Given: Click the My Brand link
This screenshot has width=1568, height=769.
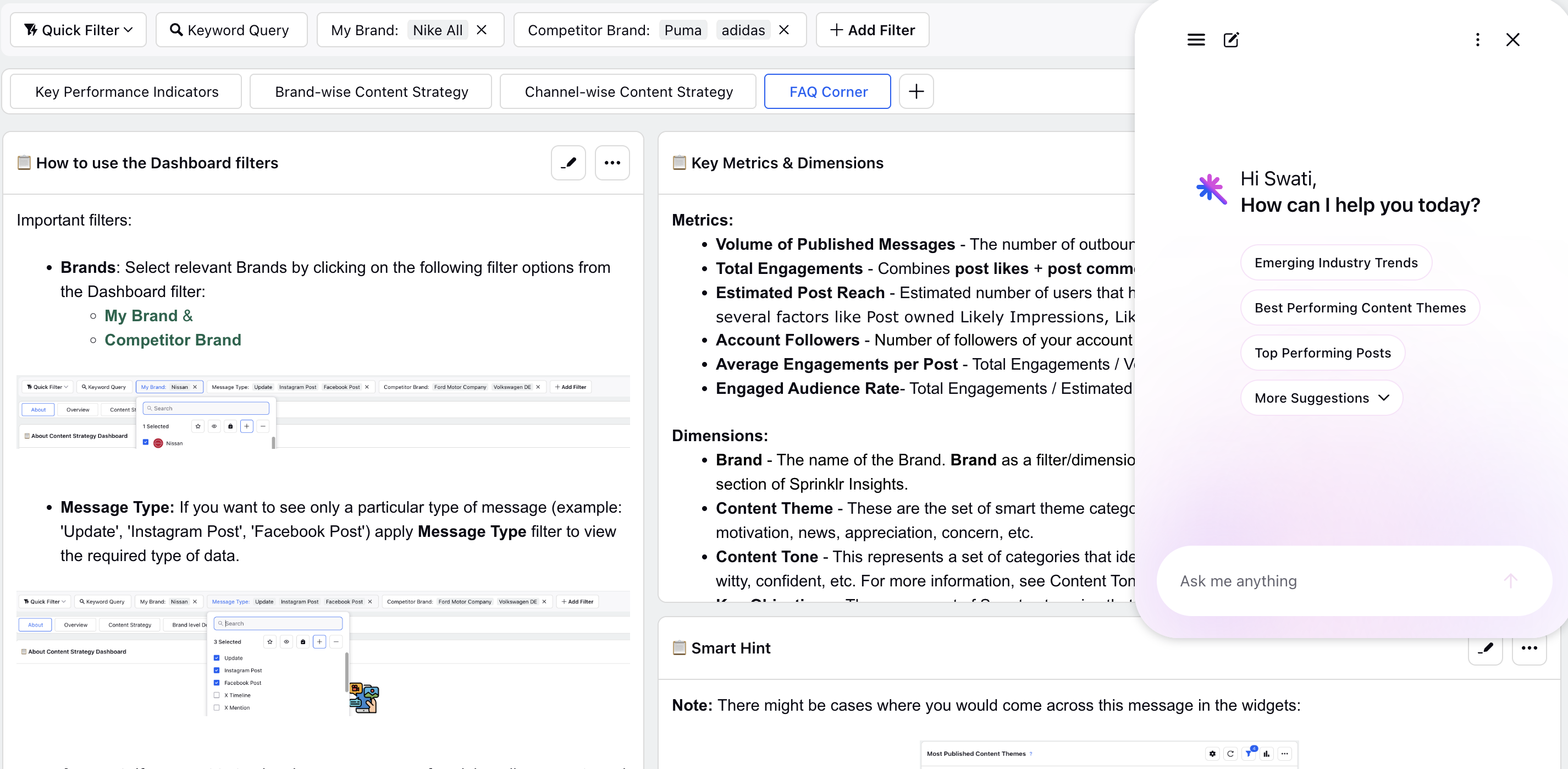Looking at the screenshot, I should click(x=141, y=315).
